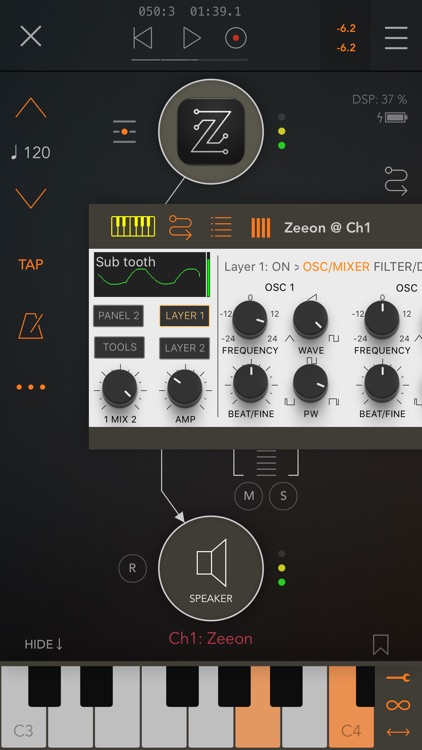The image size is (422, 750).
Task: Open the TOOLS button
Action: [x=119, y=348]
